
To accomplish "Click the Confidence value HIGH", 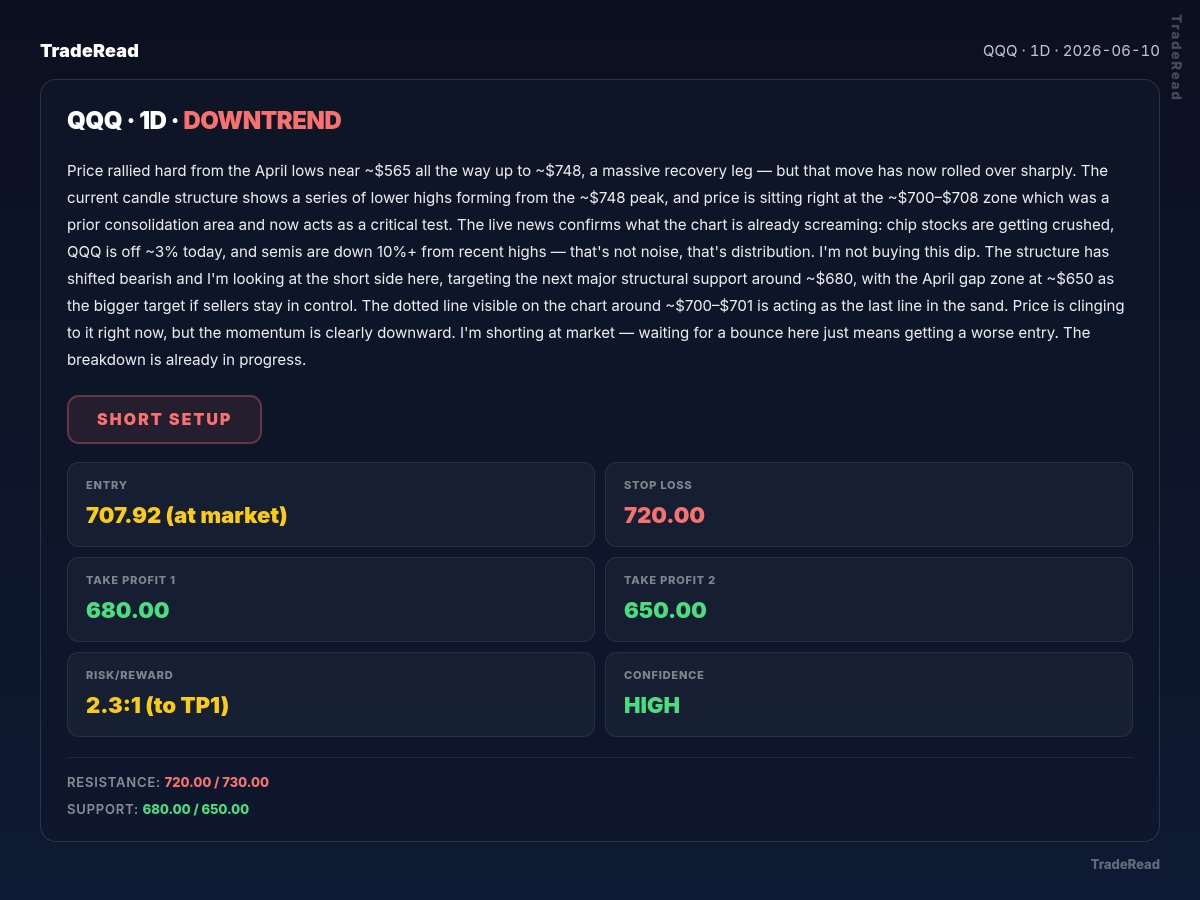I will [652, 705].
